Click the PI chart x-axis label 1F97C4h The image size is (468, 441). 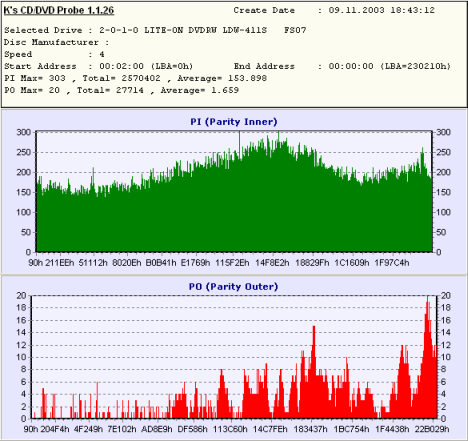pyautogui.click(x=392, y=263)
